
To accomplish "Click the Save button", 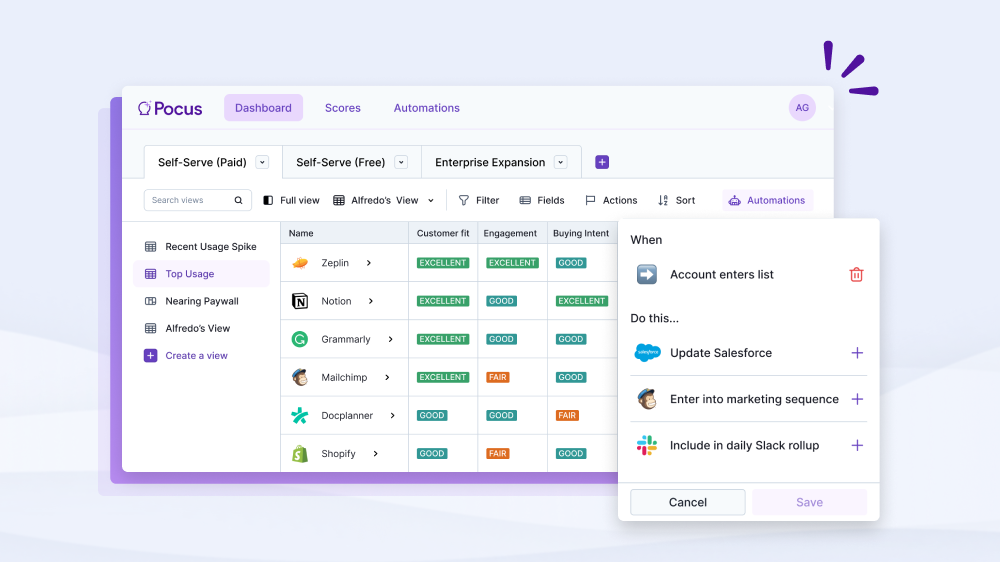I will click(809, 502).
